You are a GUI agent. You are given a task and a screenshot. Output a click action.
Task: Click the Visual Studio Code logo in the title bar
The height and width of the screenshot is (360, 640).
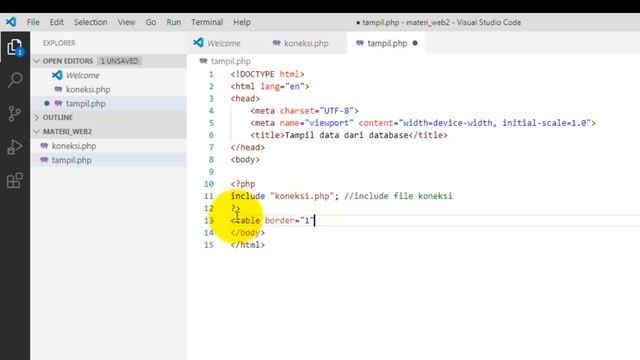(11, 22)
